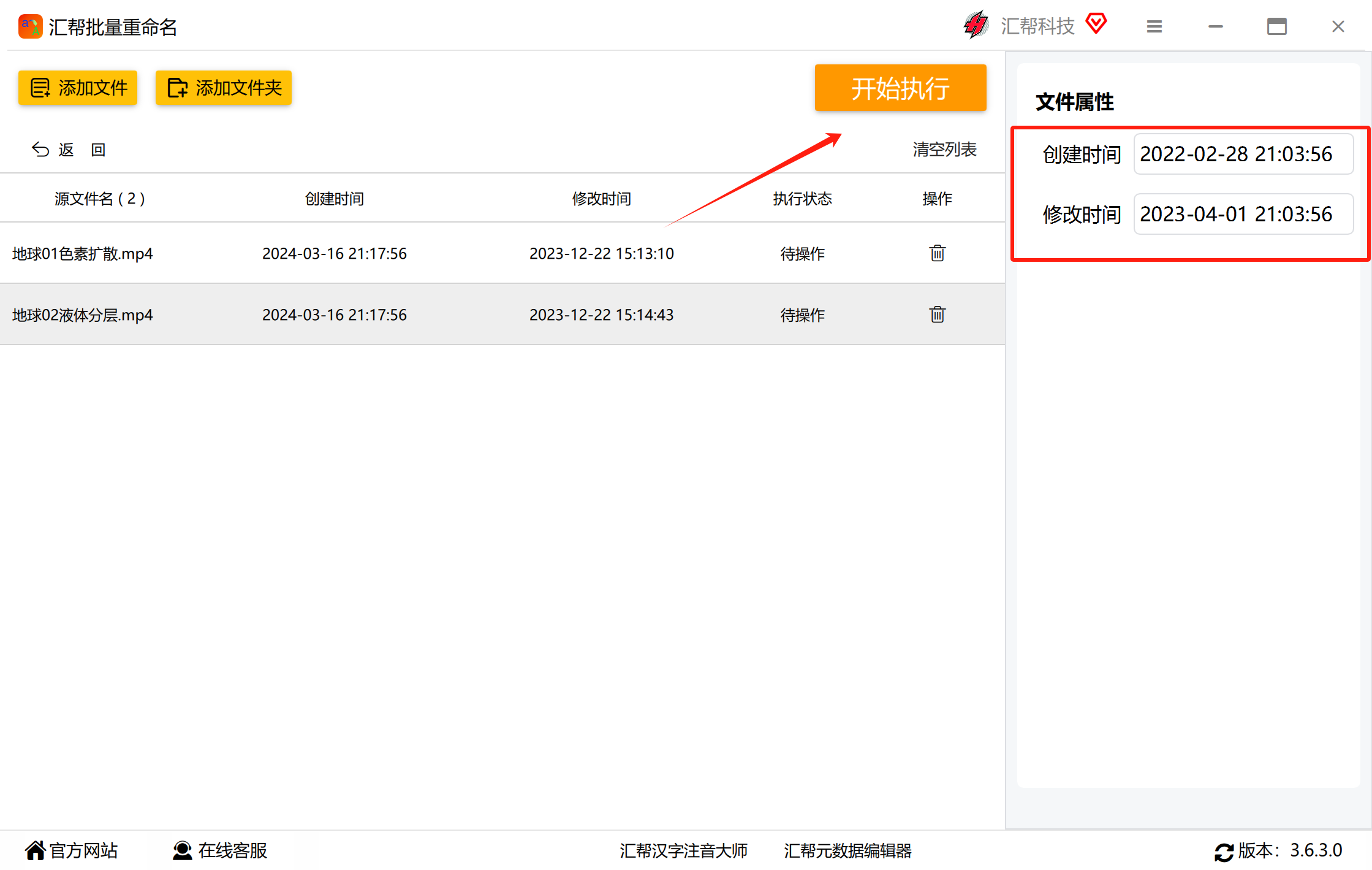The image size is (1372, 870).
Task: Open 官方网站 link in footer
Action: pos(72,851)
